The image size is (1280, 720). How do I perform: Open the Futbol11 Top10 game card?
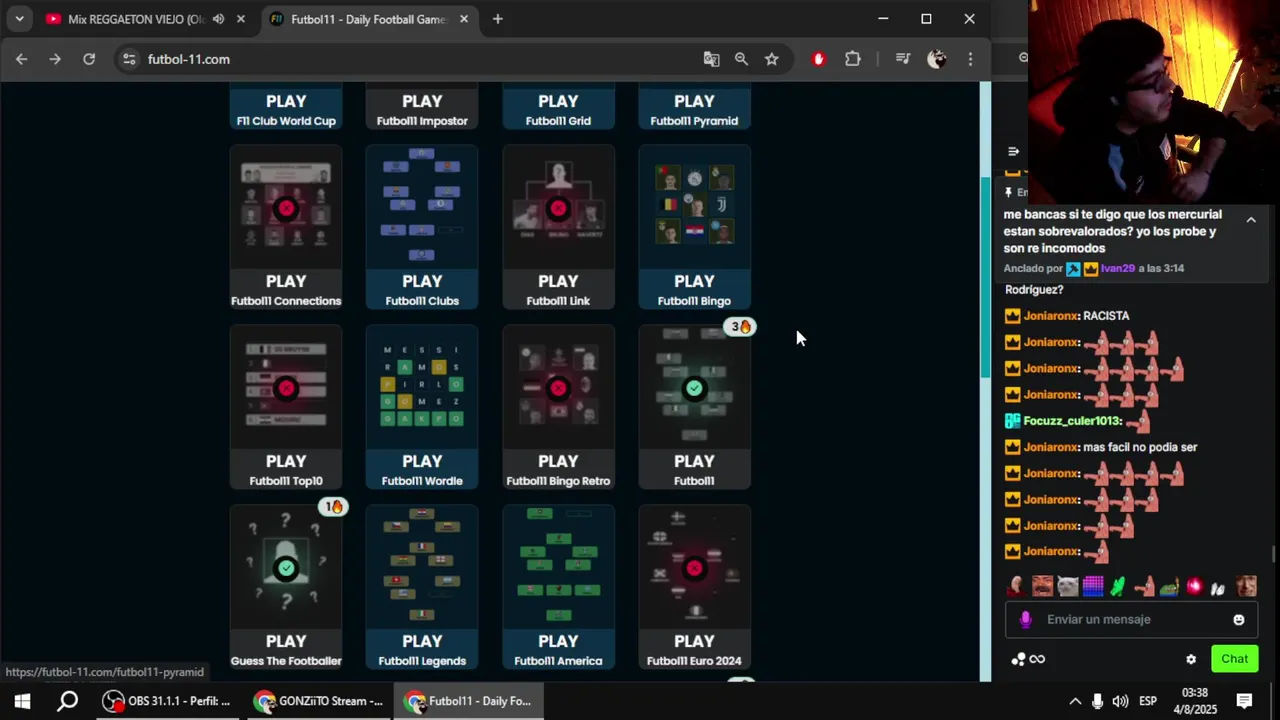(x=286, y=407)
